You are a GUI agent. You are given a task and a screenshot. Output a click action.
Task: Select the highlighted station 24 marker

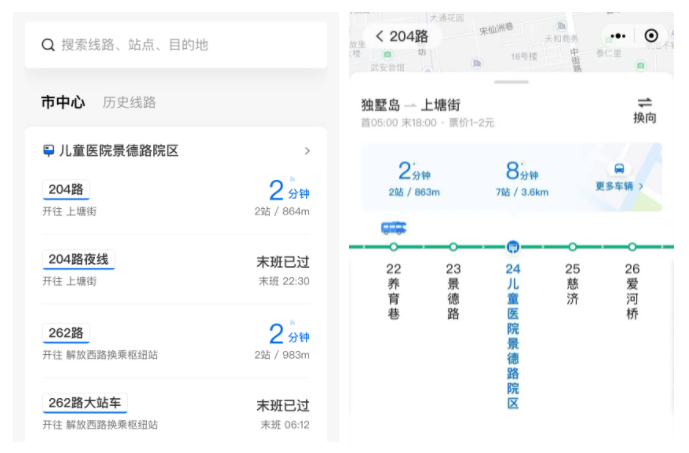[513, 246]
